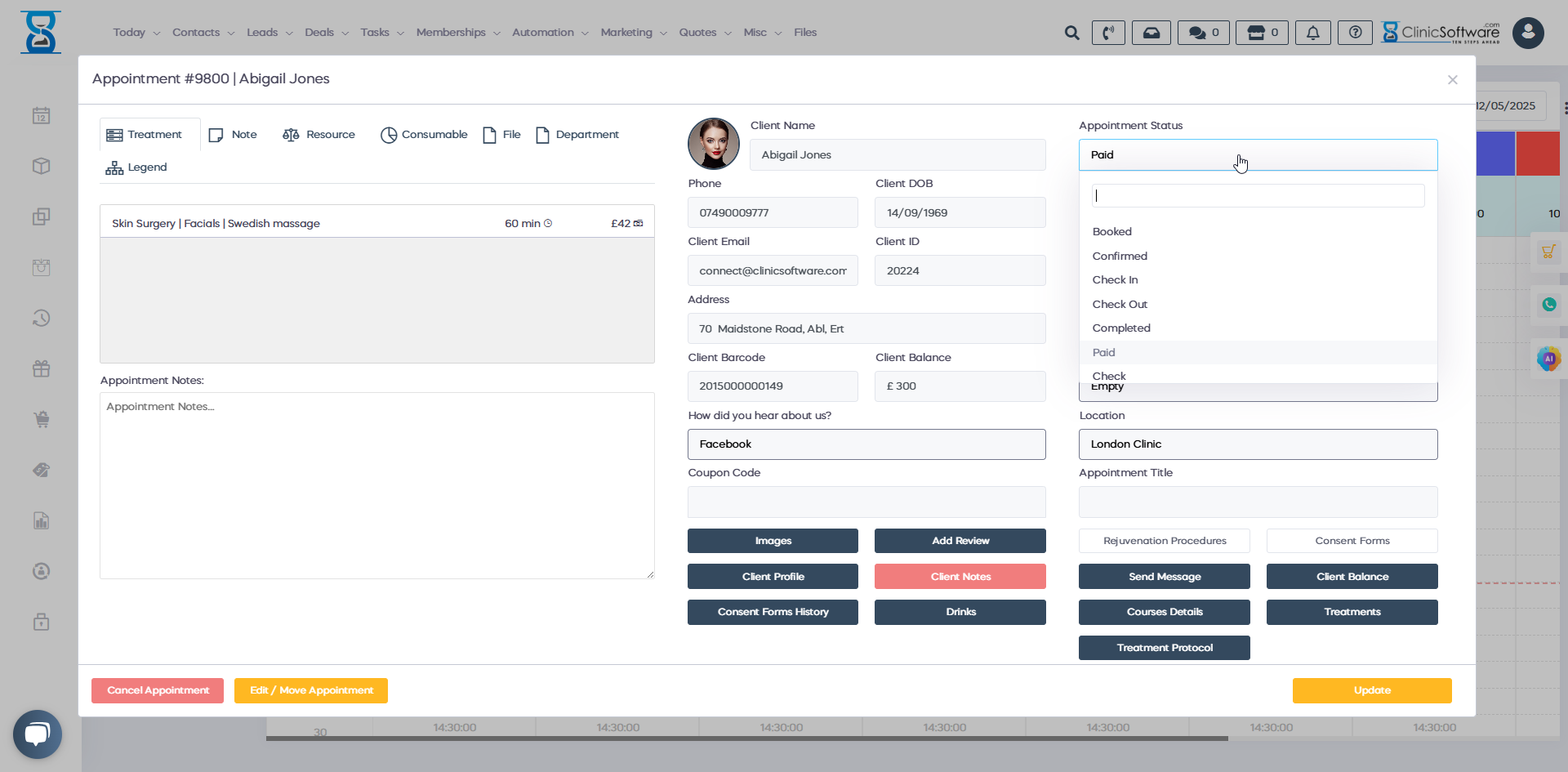Click Abigail Jones's profile photo
The image size is (1568, 772).
tap(713, 144)
